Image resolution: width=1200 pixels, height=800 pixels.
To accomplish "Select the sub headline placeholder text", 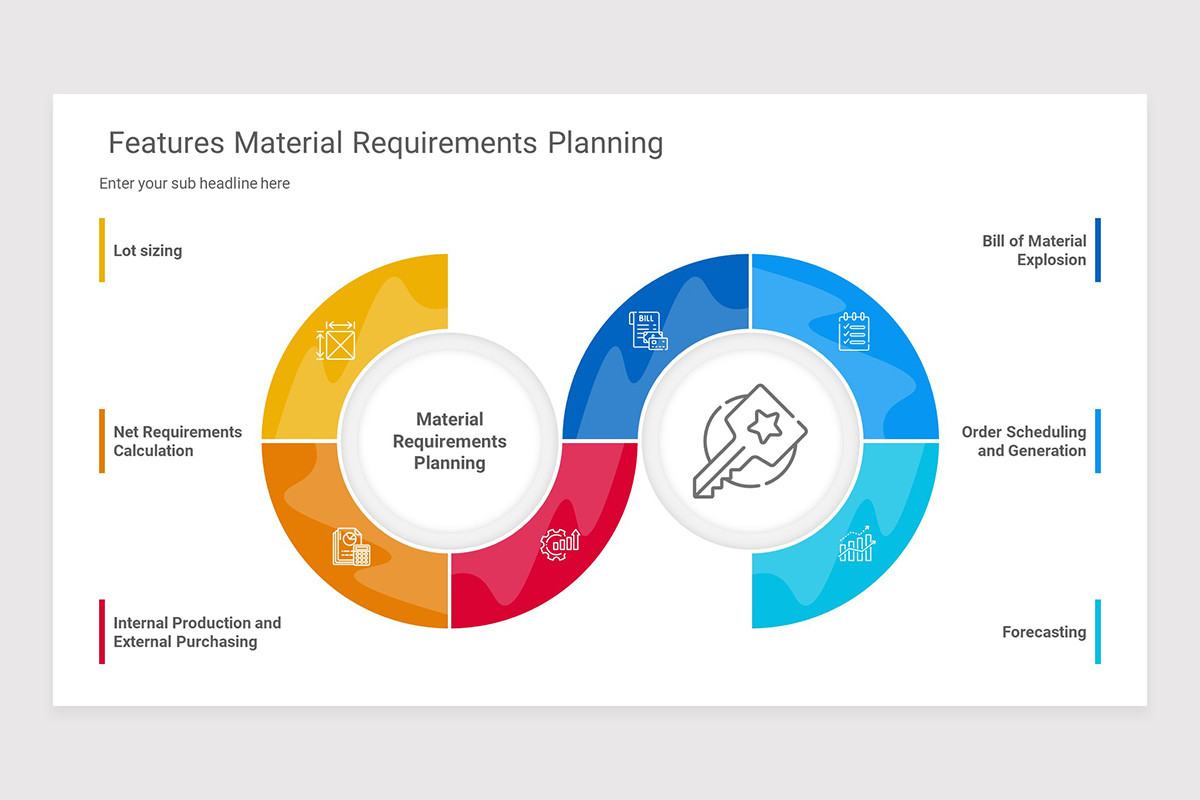I will click(194, 183).
